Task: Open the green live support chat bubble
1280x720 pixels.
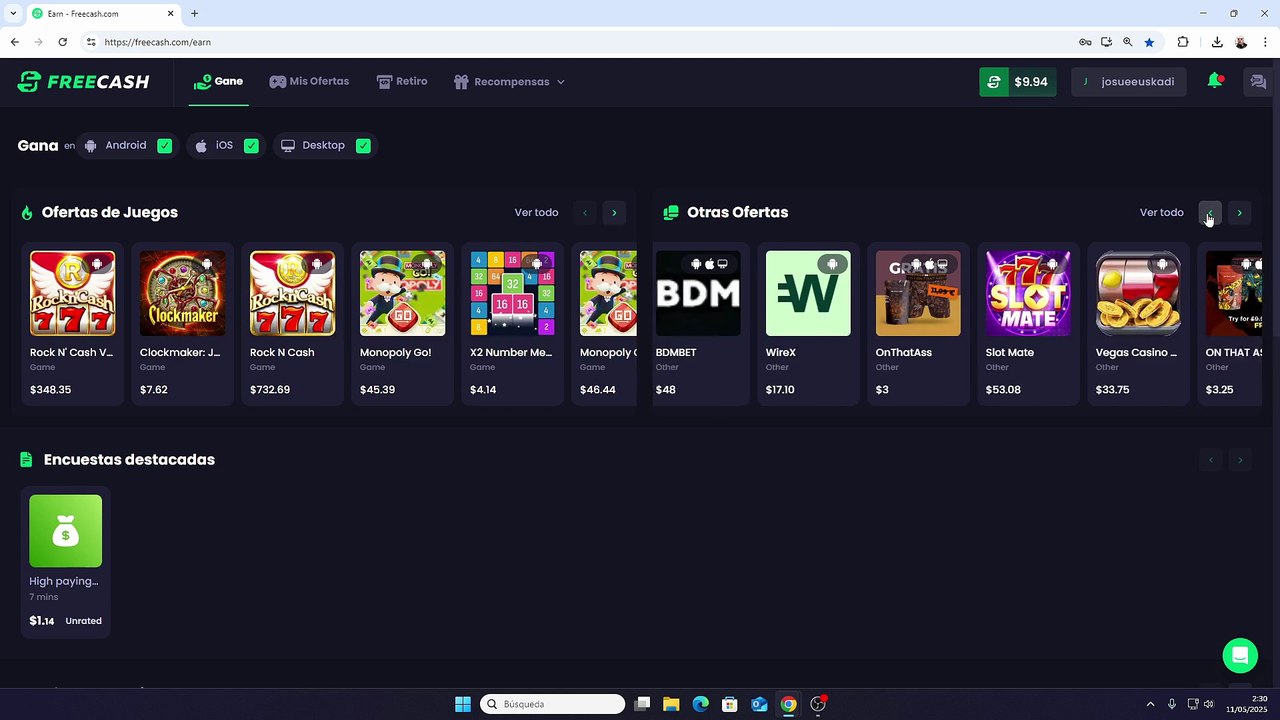Action: 1240,655
